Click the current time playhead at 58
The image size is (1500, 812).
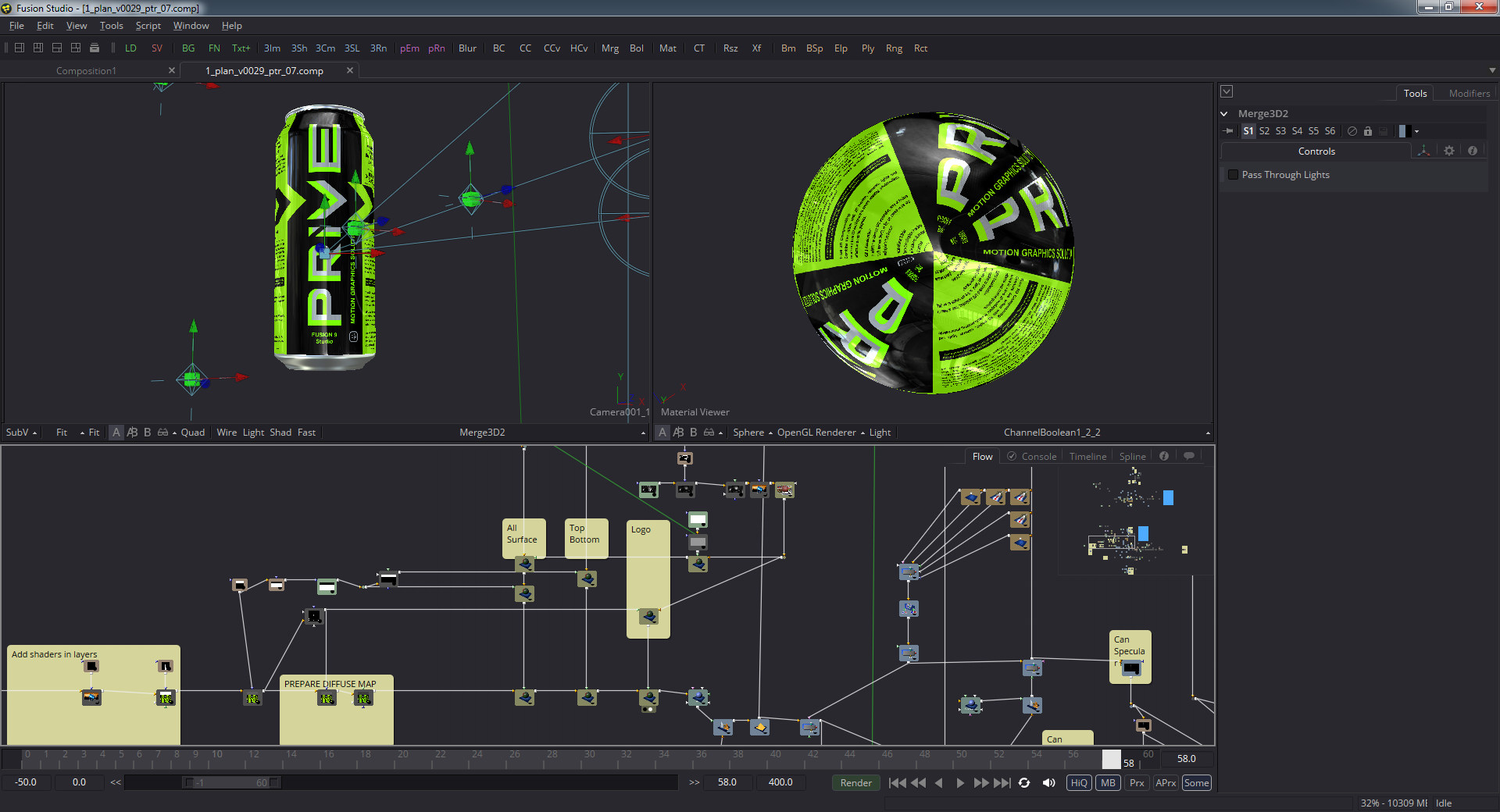(1111, 759)
